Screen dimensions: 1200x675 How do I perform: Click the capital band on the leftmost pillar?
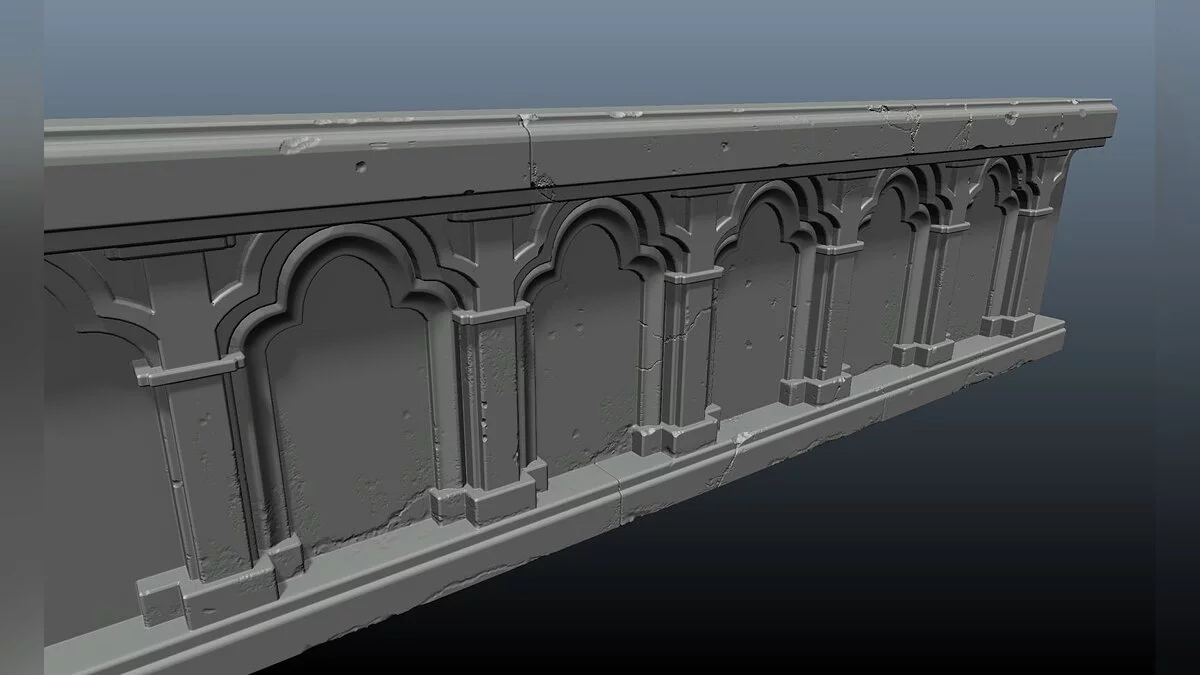click(190, 370)
